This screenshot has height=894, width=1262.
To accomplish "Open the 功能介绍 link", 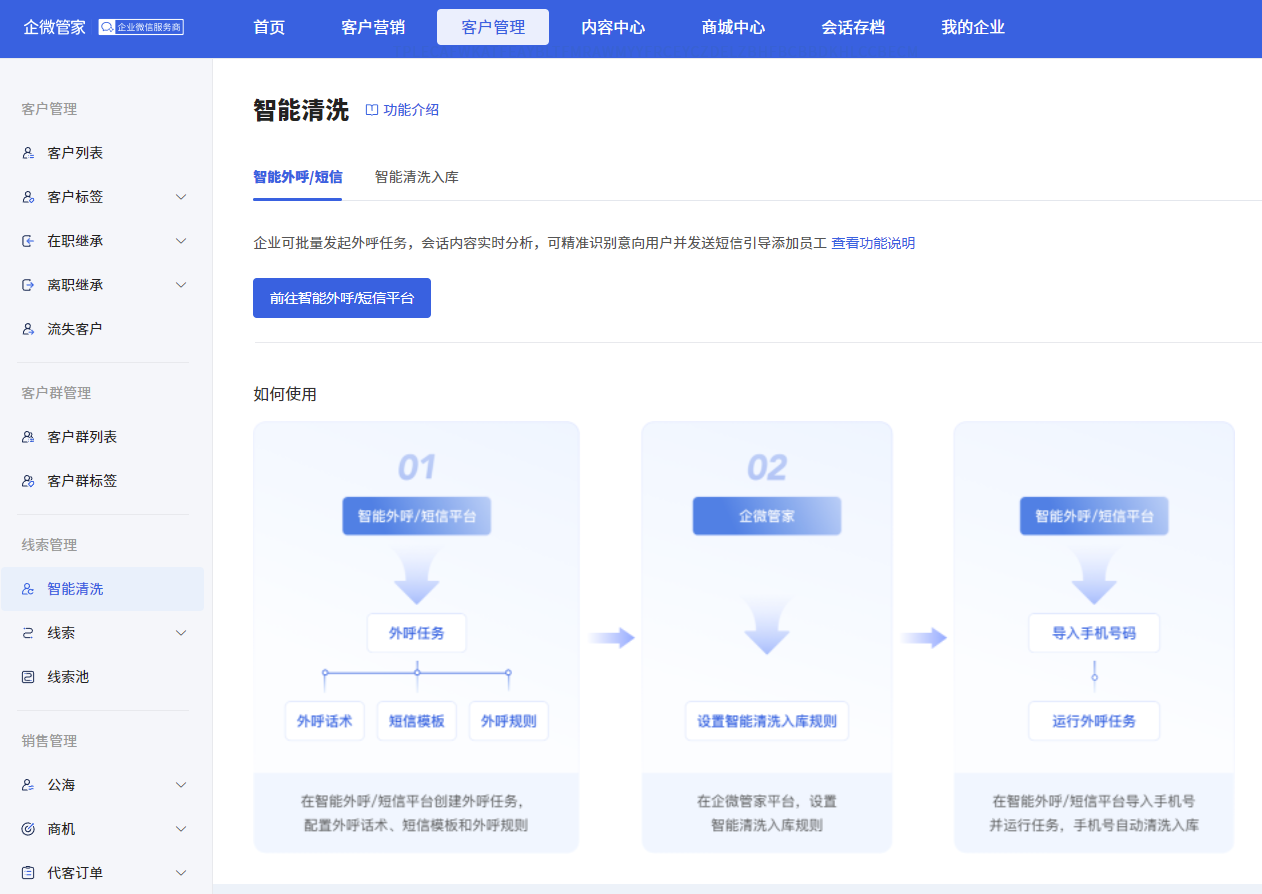I will pyautogui.click(x=411, y=110).
